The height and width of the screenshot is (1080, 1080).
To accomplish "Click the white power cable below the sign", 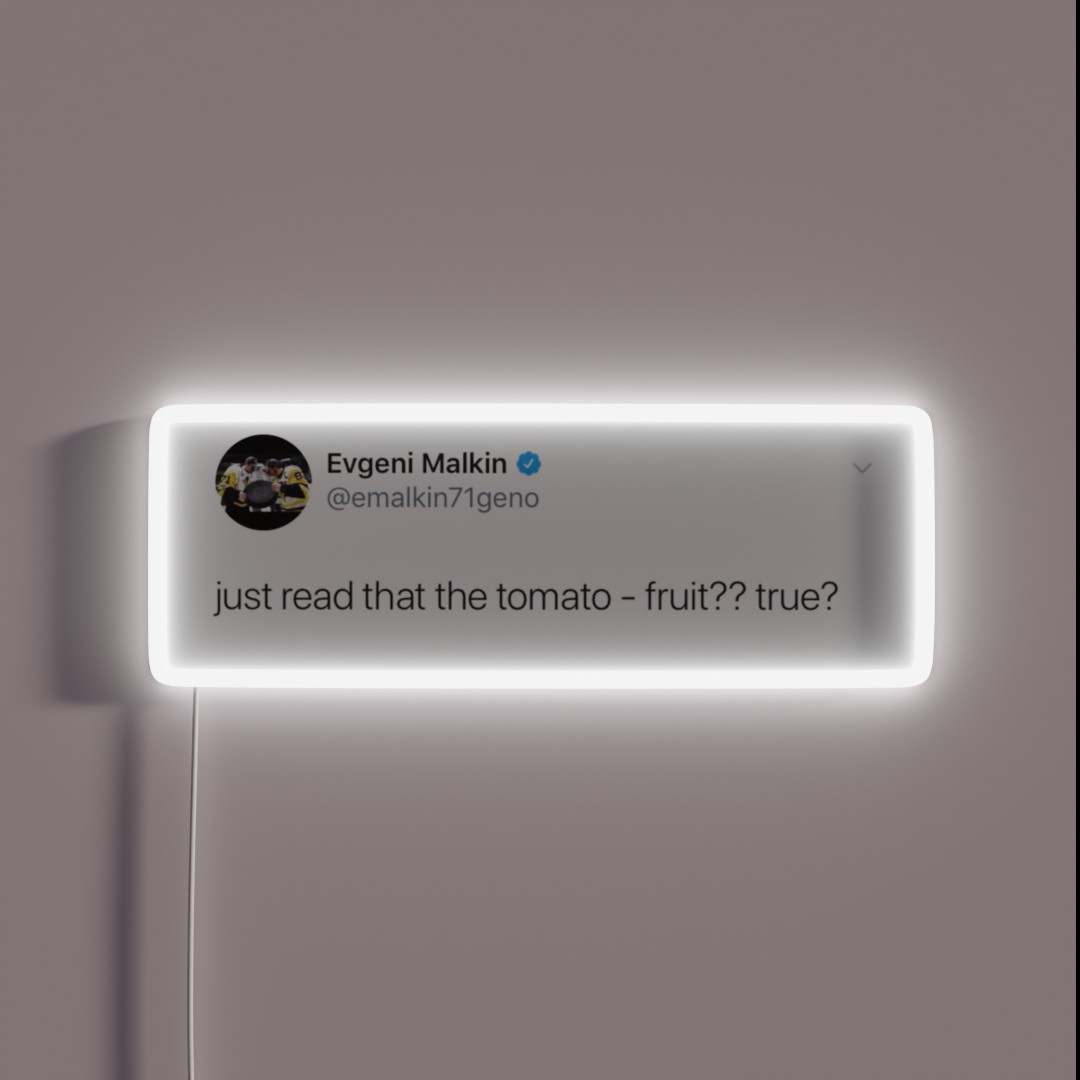I will pos(192,883).
